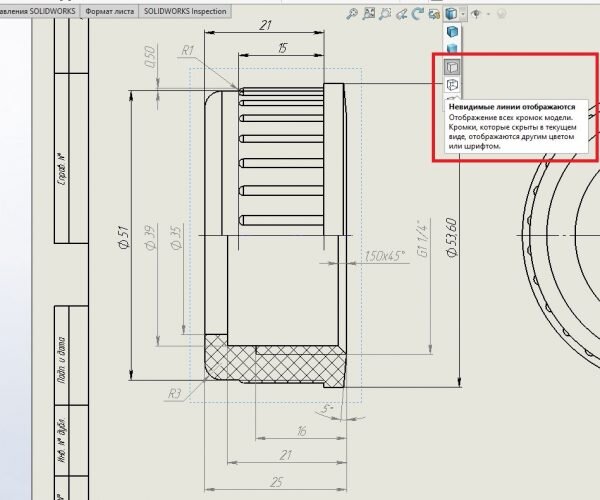Click the Zoom to Area icon
This screenshot has width=600, height=500.
[369, 14]
